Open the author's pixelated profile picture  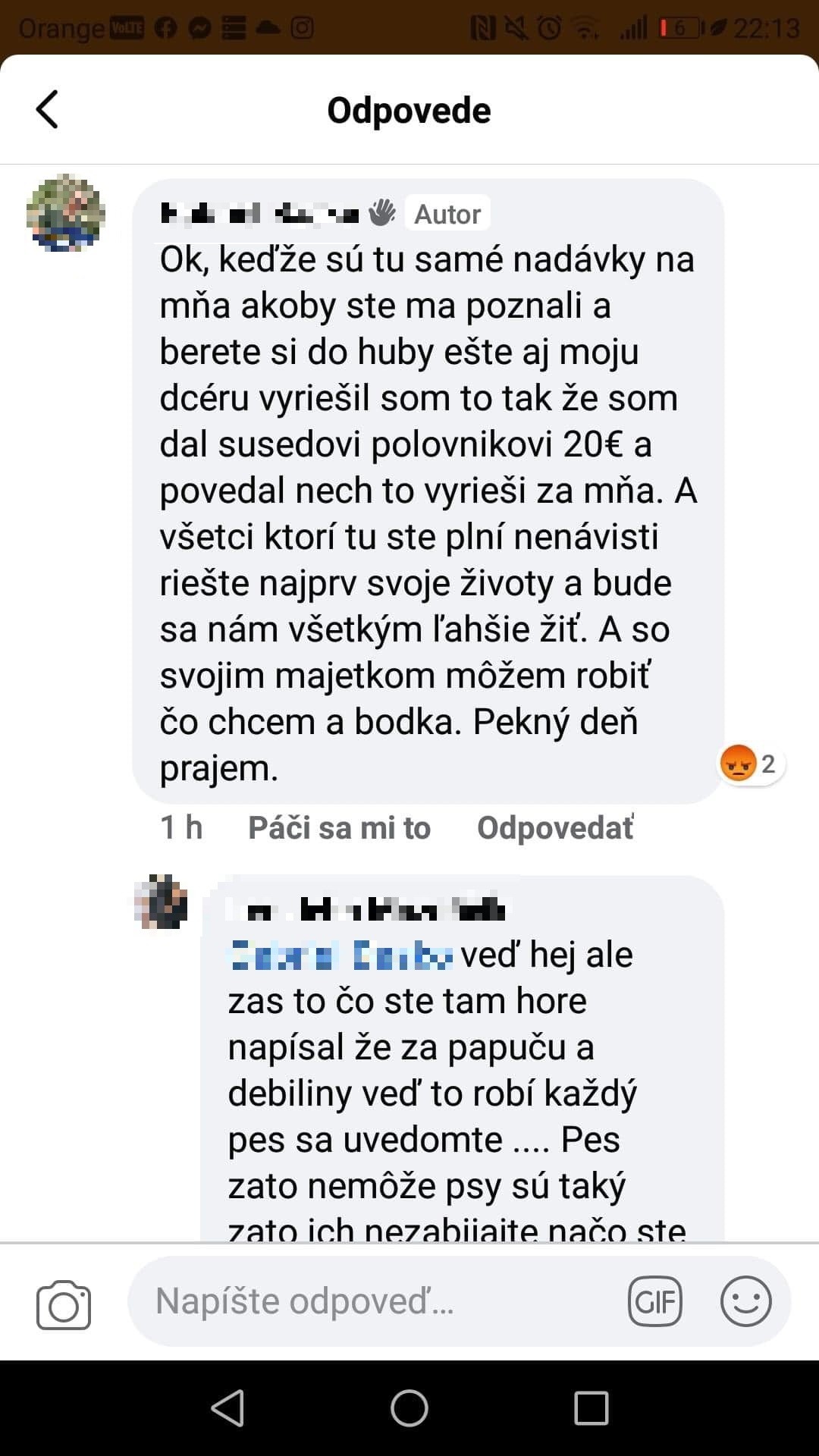tap(65, 213)
